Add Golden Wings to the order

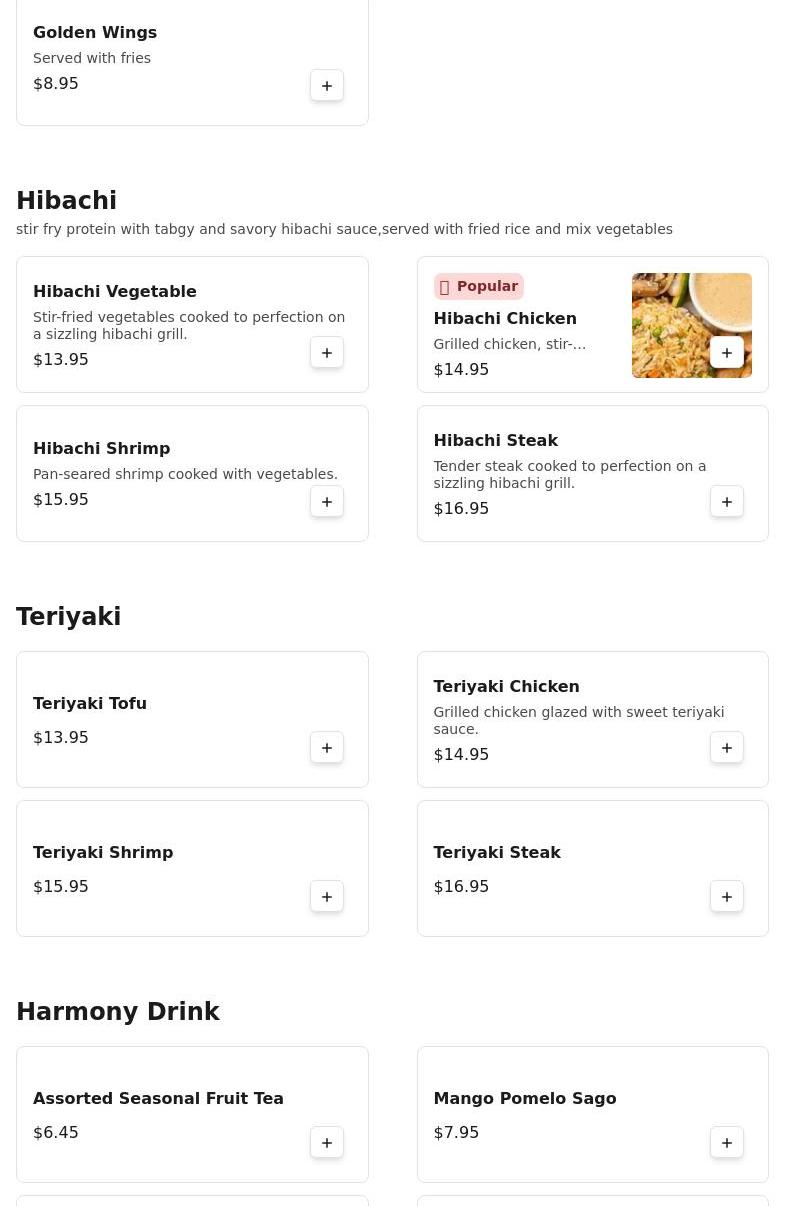pos(327,85)
